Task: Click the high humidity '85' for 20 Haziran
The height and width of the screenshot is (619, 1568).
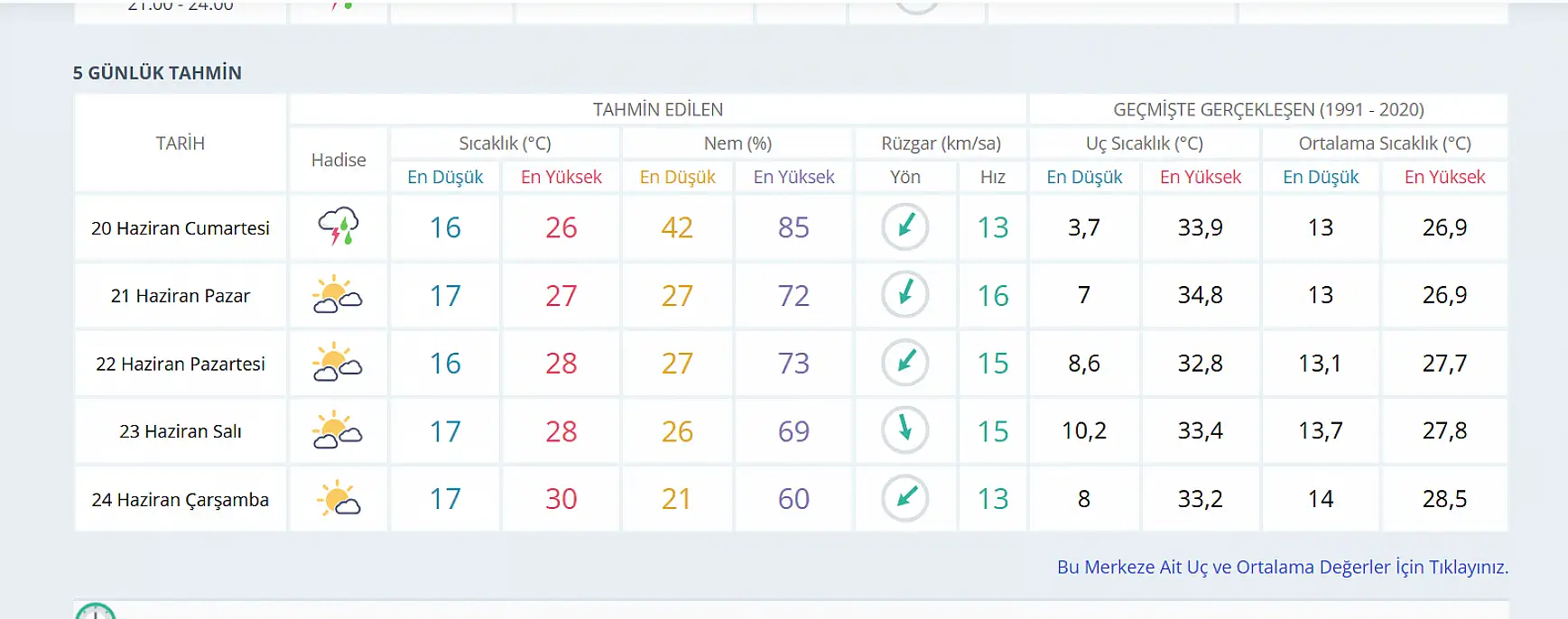Action: [x=793, y=227]
